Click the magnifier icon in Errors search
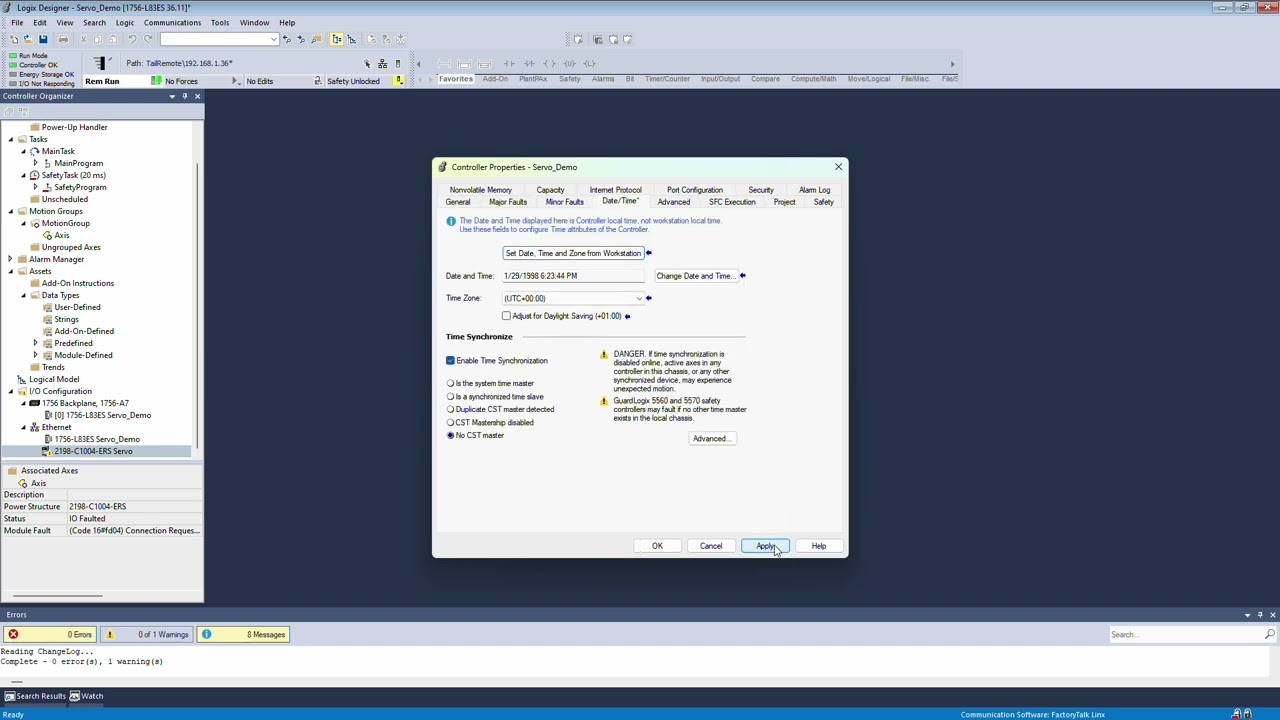 pyautogui.click(x=1270, y=634)
